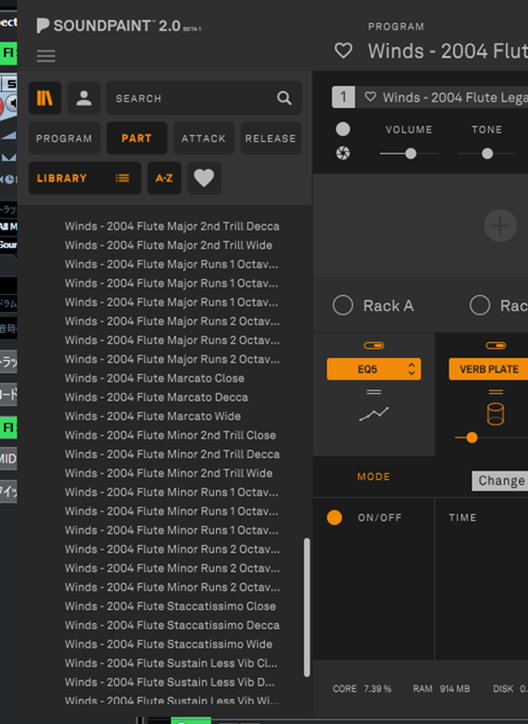Click the library list scrollbar
Viewport: 528px width, 724px height.
[x=307, y=607]
